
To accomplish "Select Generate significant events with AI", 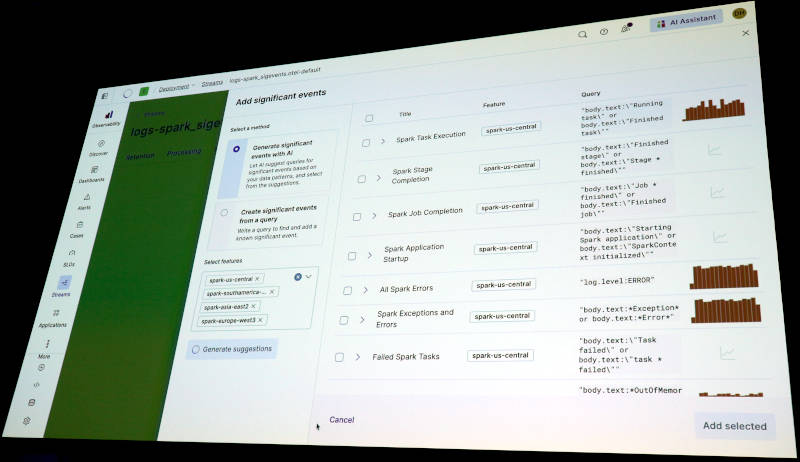I will pyautogui.click(x=236, y=149).
